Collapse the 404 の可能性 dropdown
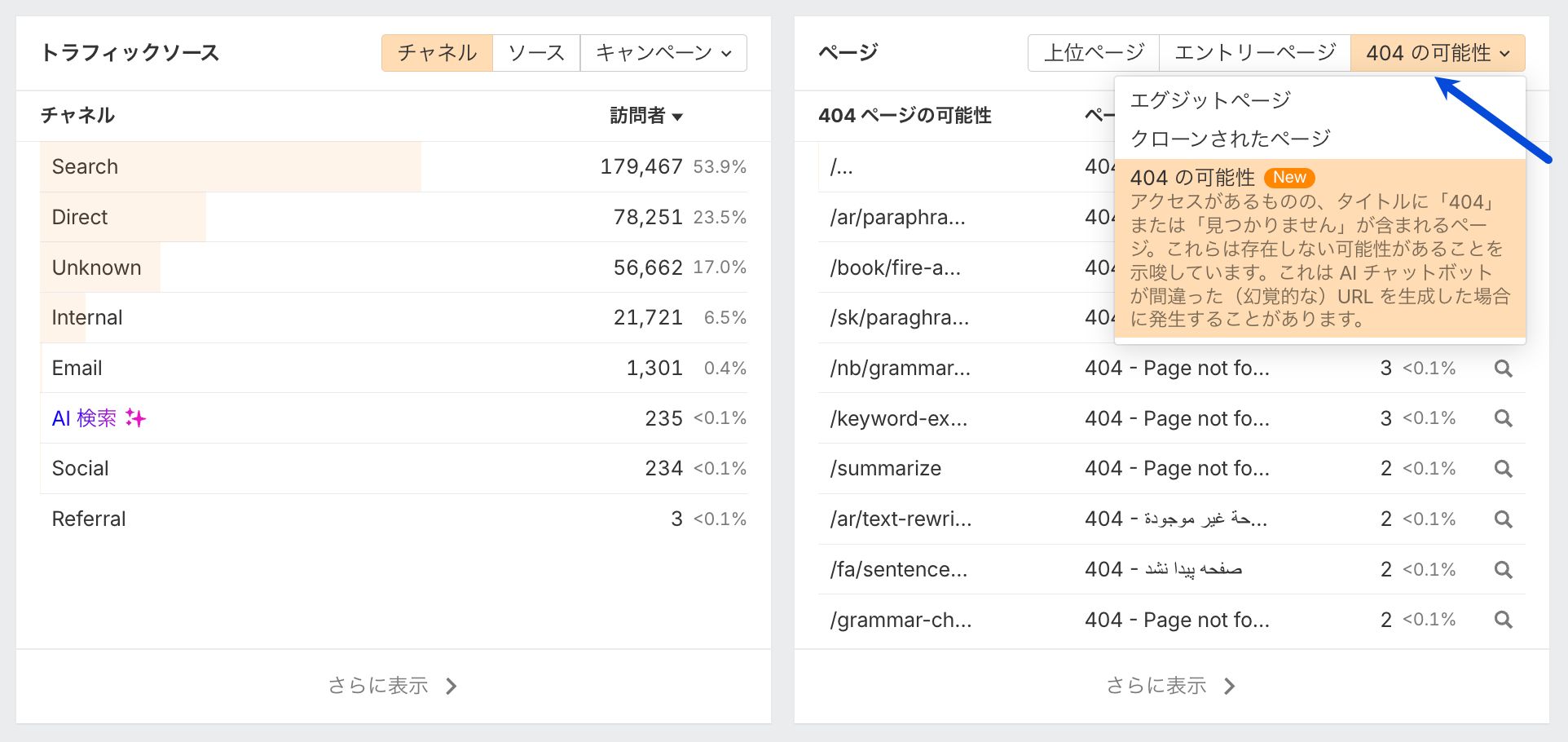1568x742 pixels. pyautogui.click(x=1438, y=53)
